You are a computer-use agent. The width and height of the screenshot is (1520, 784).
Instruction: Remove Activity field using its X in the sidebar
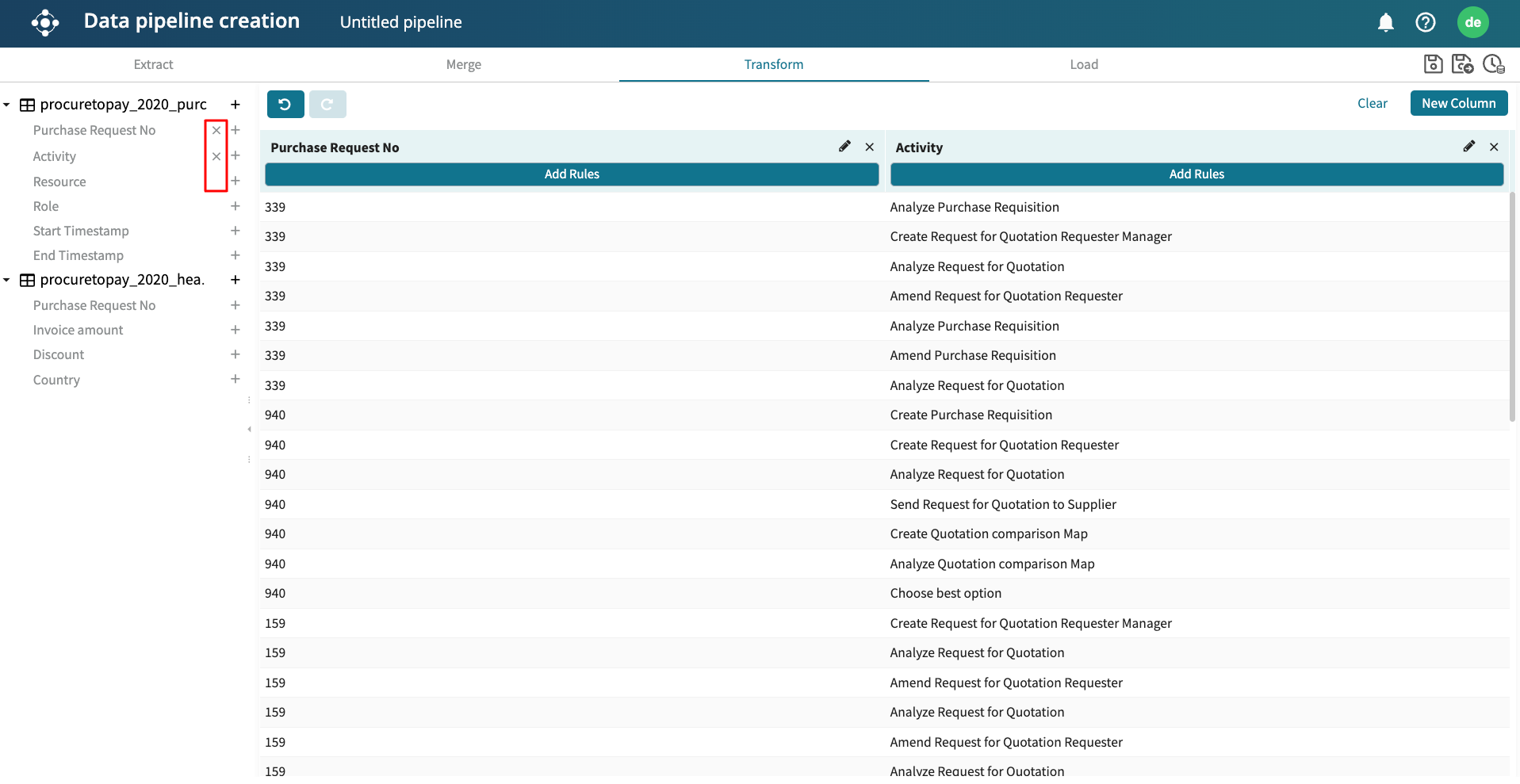pos(216,156)
